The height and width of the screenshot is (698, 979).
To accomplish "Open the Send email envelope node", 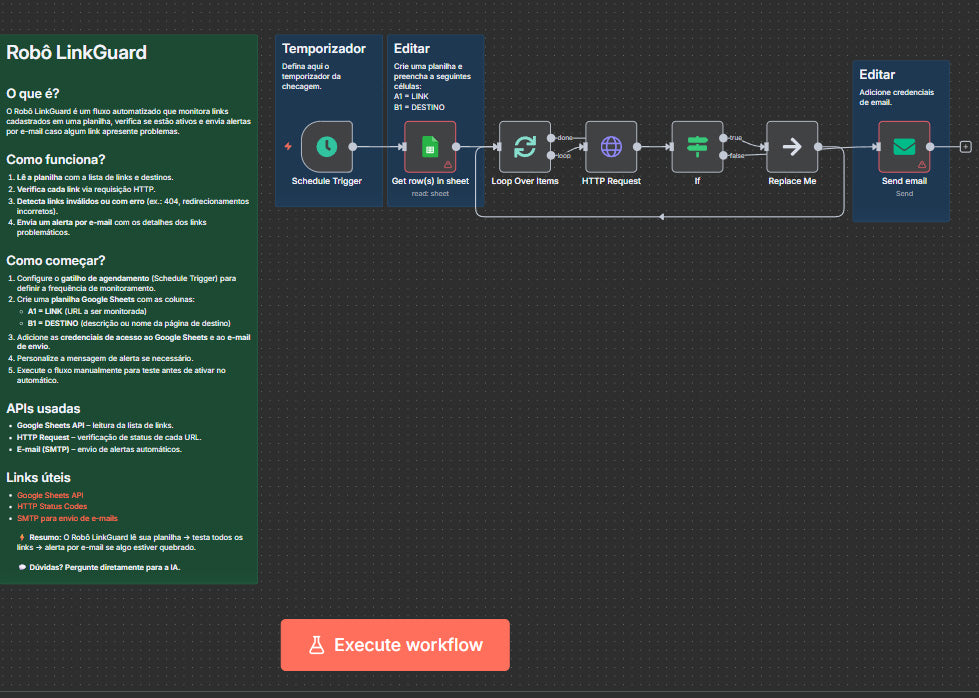I will pyautogui.click(x=903, y=147).
